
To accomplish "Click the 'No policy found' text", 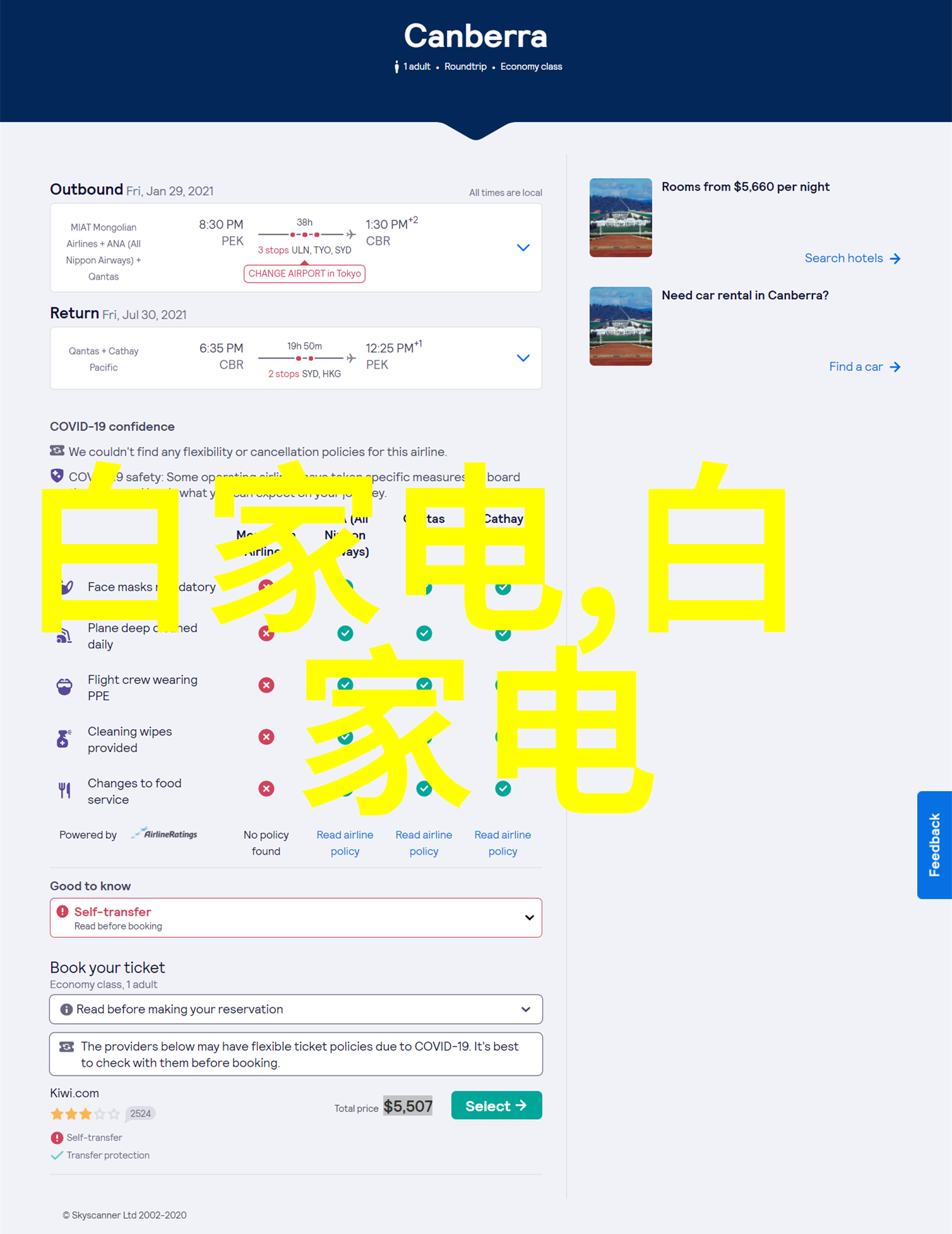I will 266,843.
